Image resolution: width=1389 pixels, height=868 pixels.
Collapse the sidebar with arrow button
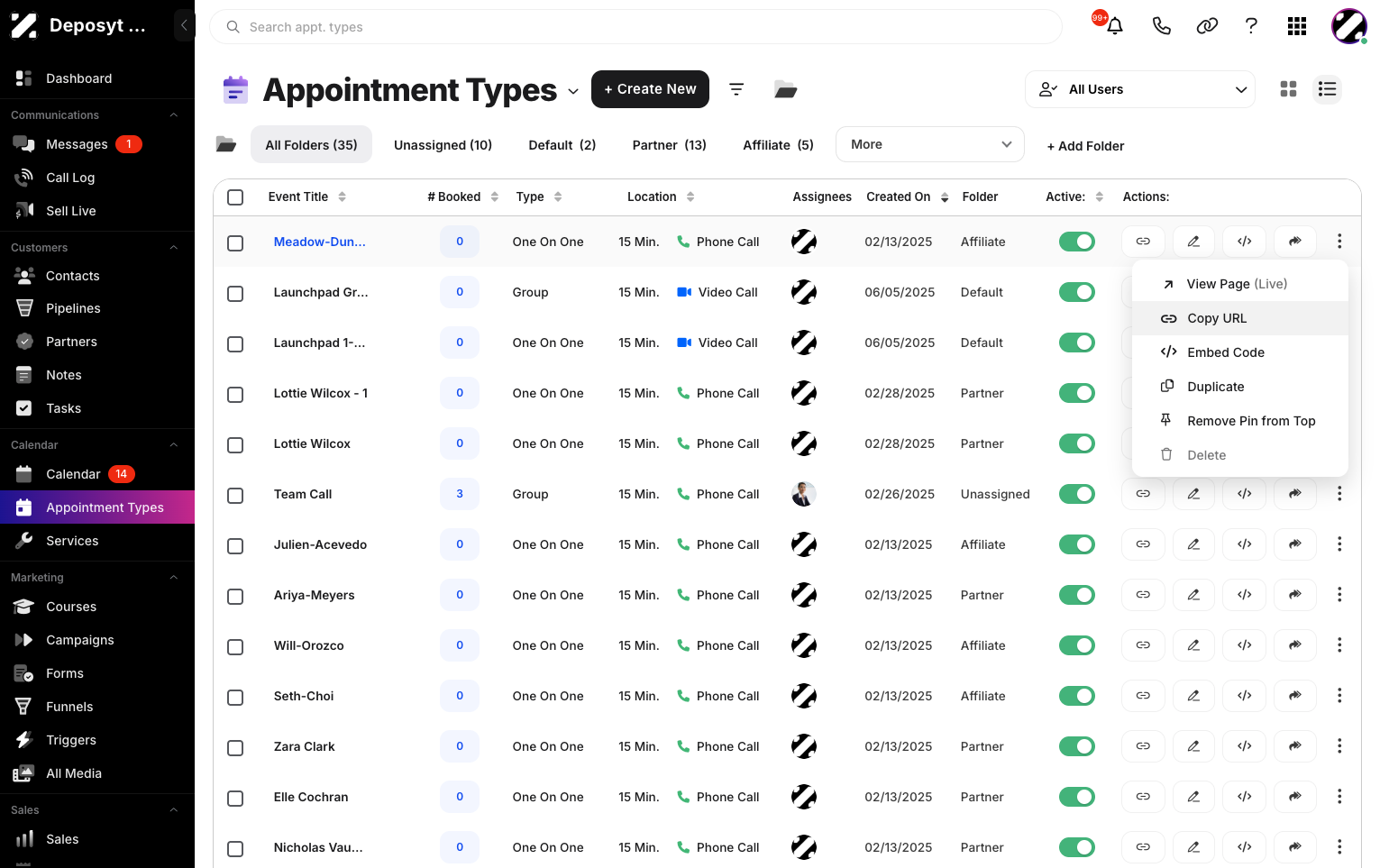pyautogui.click(x=184, y=25)
